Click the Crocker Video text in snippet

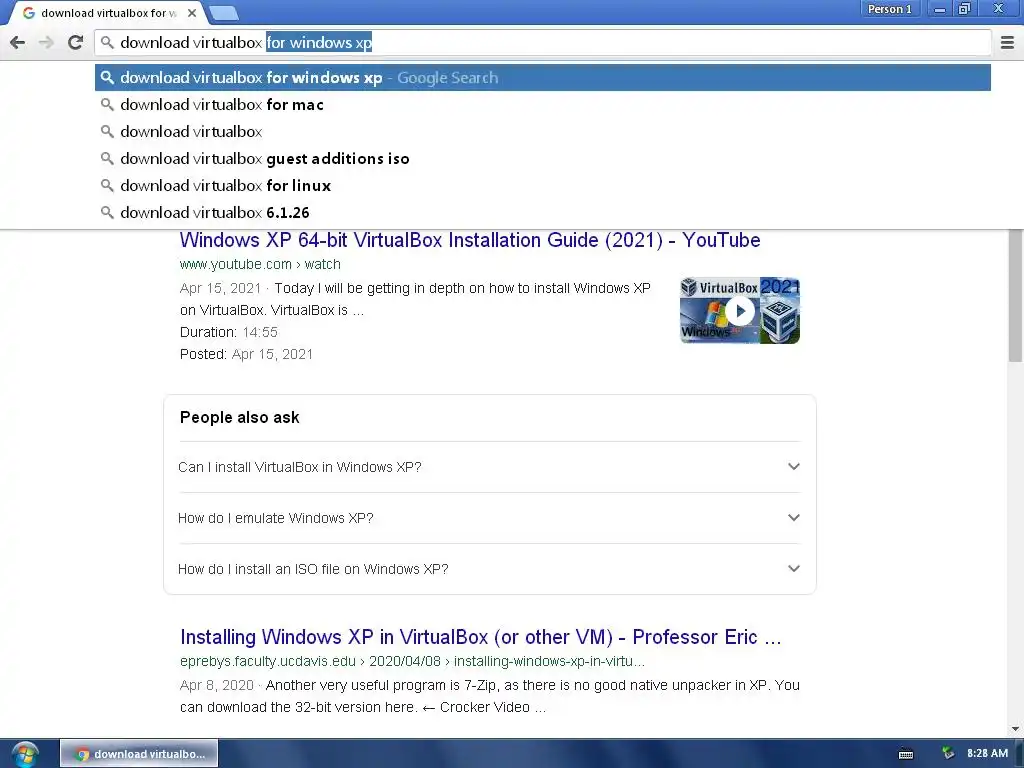point(485,707)
